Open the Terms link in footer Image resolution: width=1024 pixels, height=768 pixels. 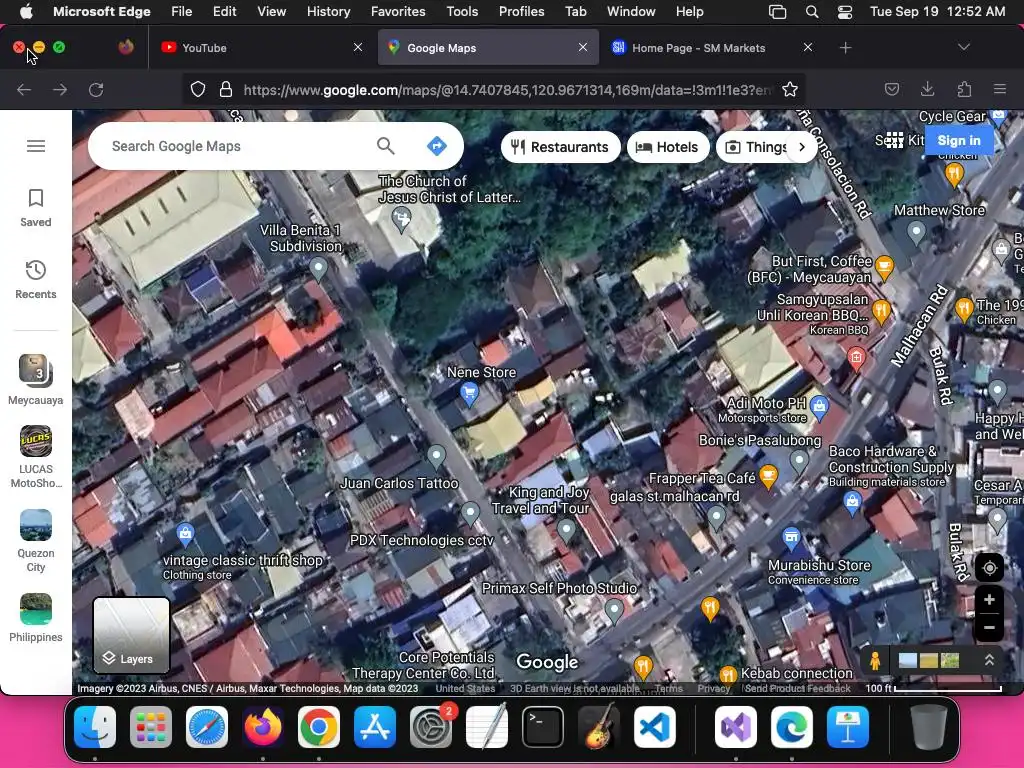[669, 688]
